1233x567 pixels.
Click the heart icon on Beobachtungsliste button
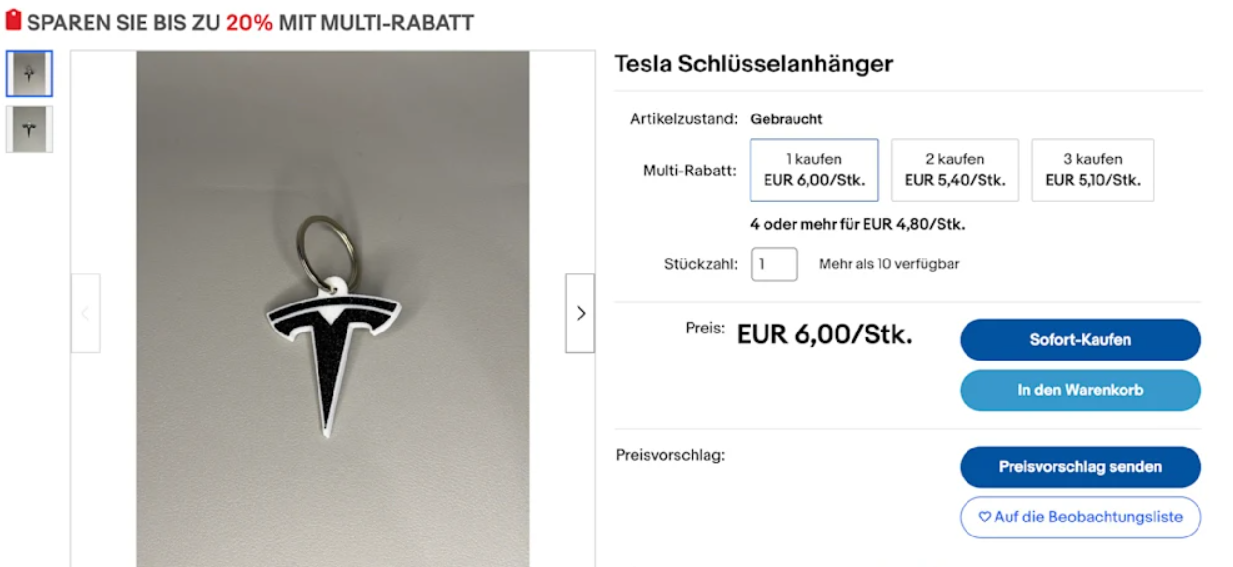point(984,517)
